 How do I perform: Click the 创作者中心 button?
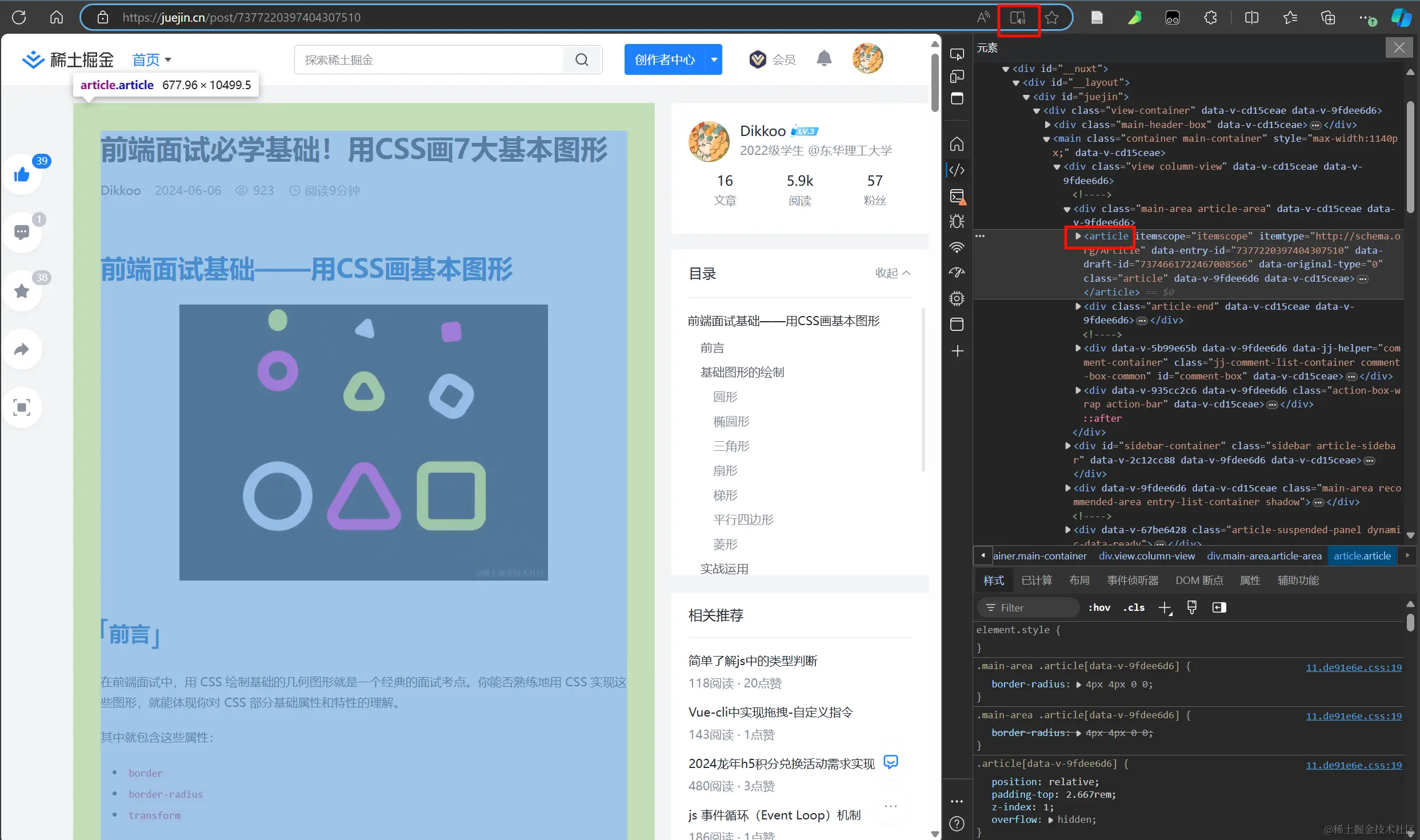665,59
